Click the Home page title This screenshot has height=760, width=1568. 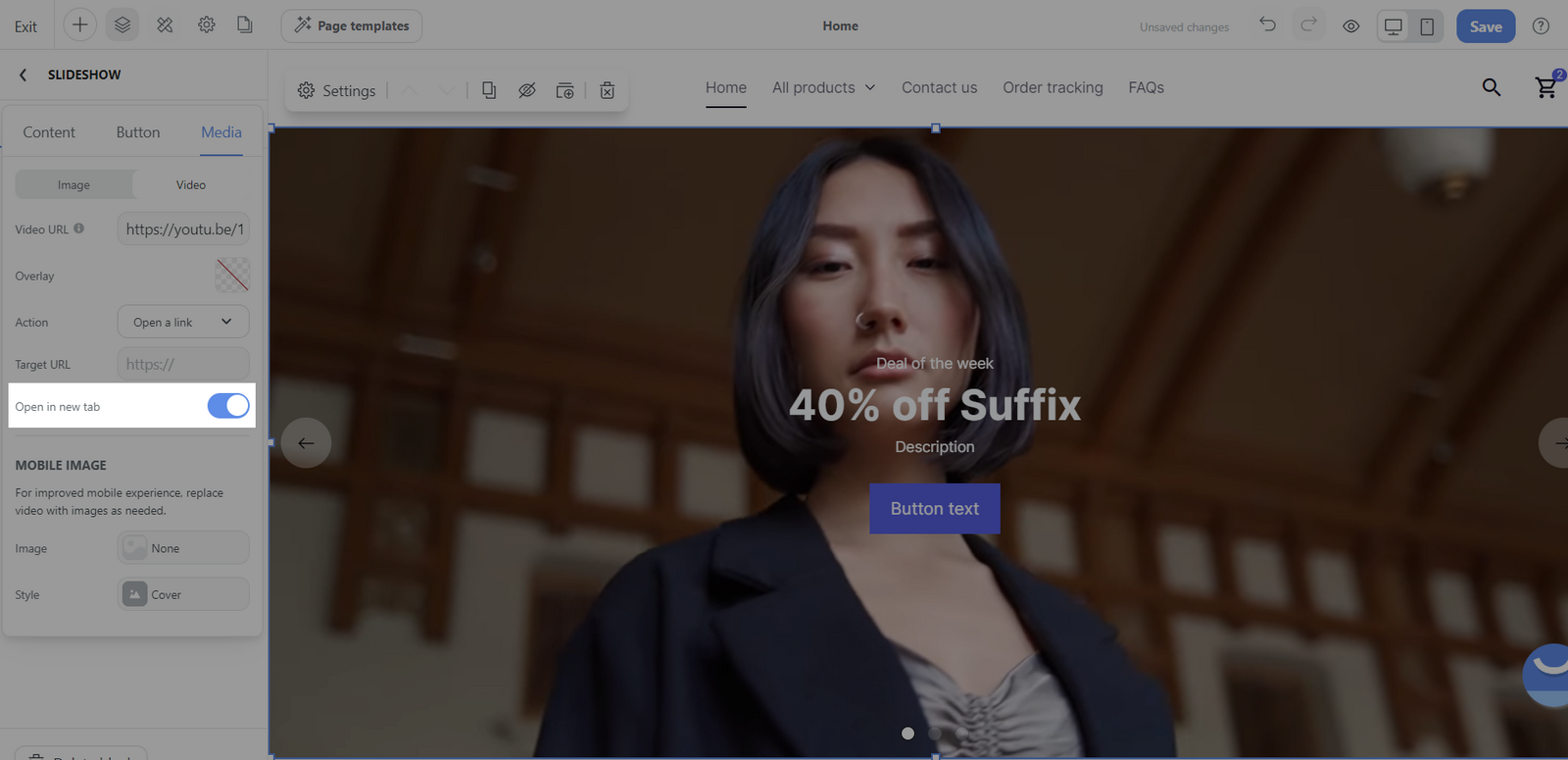841,25
